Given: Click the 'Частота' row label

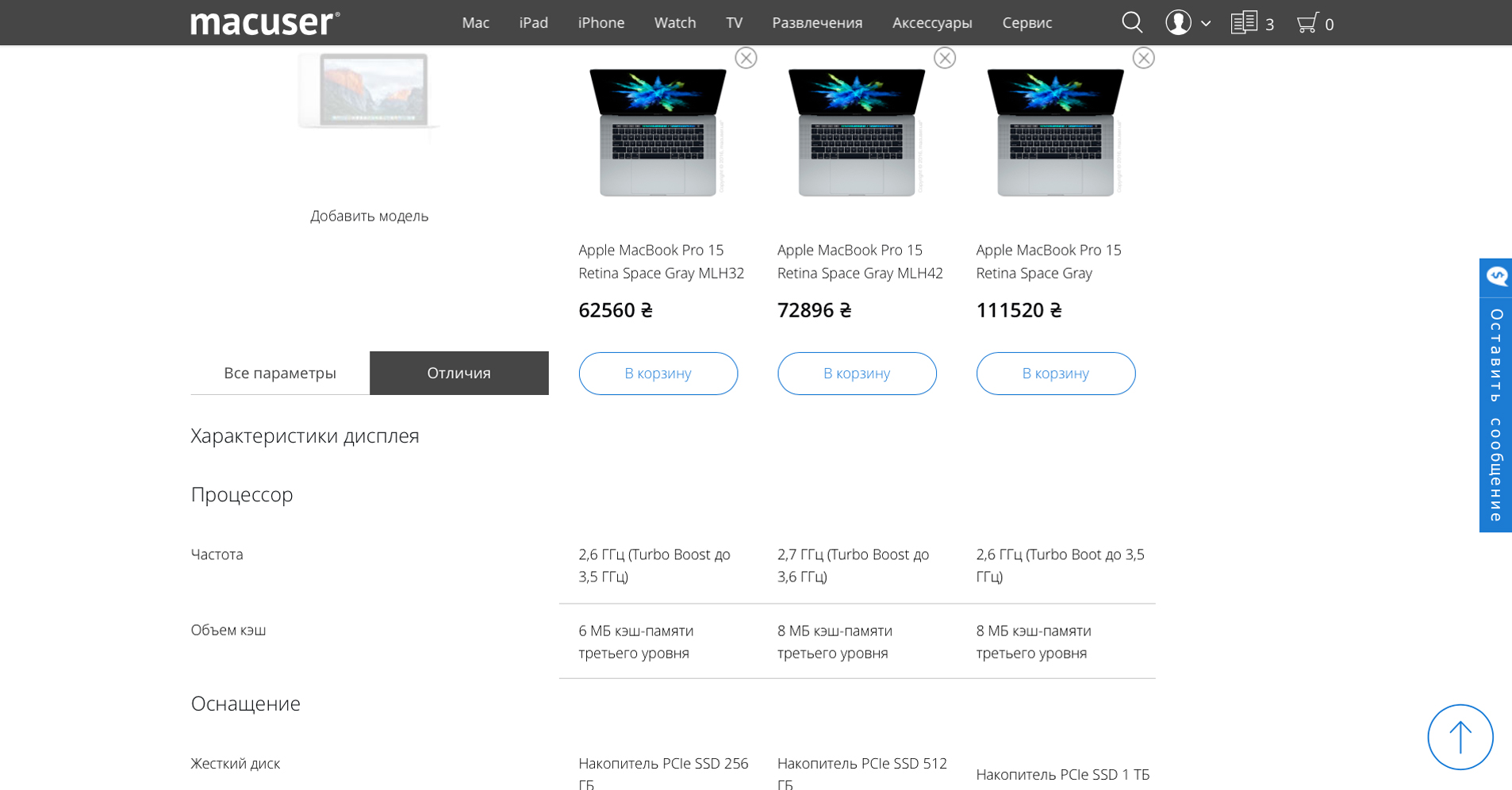Looking at the screenshot, I should [x=217, y=554].
